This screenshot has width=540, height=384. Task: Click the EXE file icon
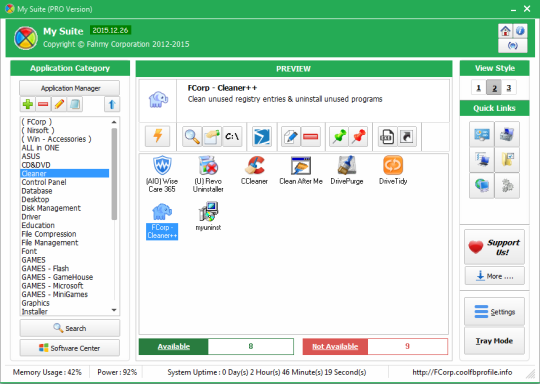tap(387, 137)
